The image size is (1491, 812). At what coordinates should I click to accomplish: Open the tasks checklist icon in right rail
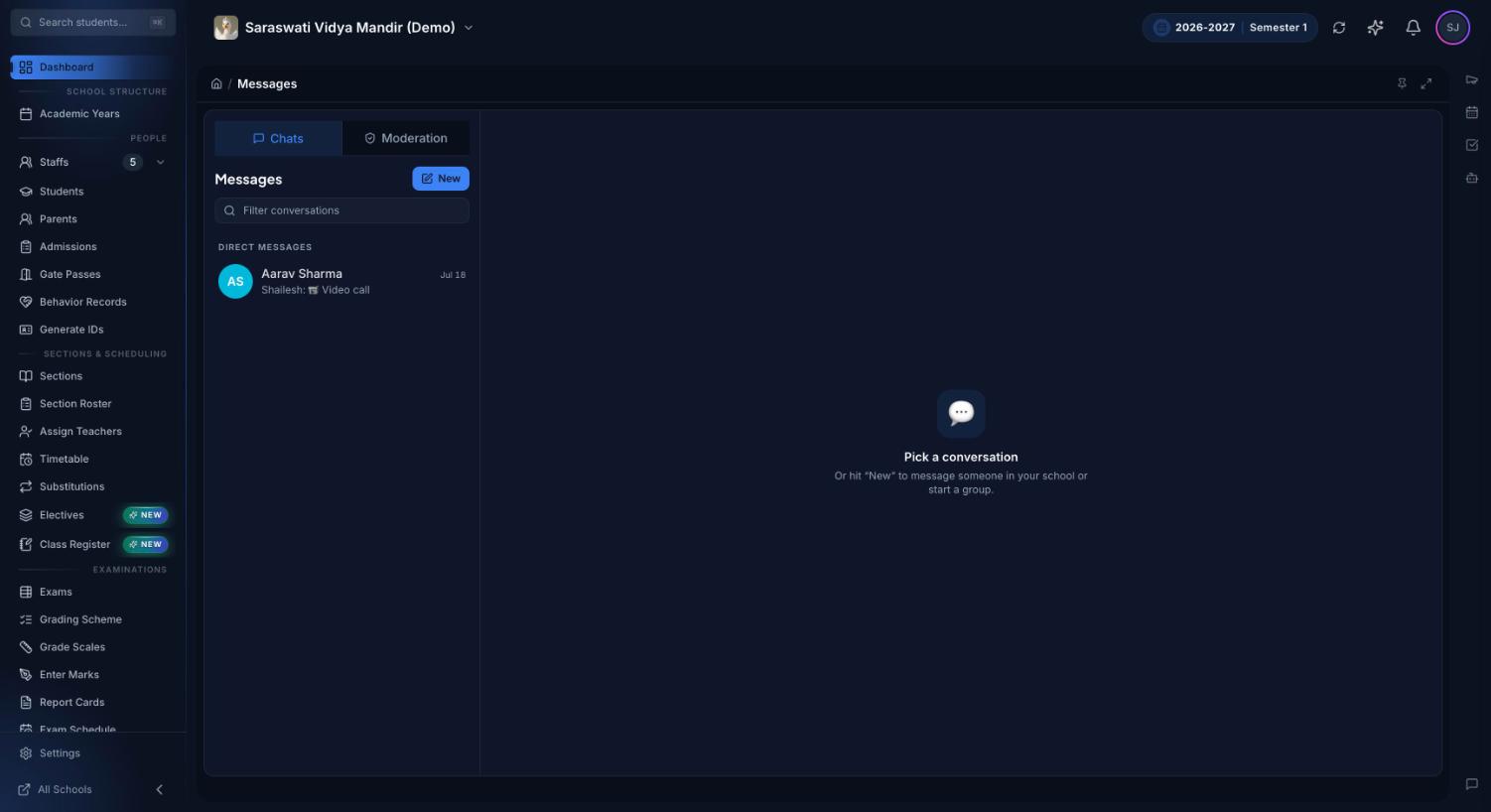coord(1471,145)
